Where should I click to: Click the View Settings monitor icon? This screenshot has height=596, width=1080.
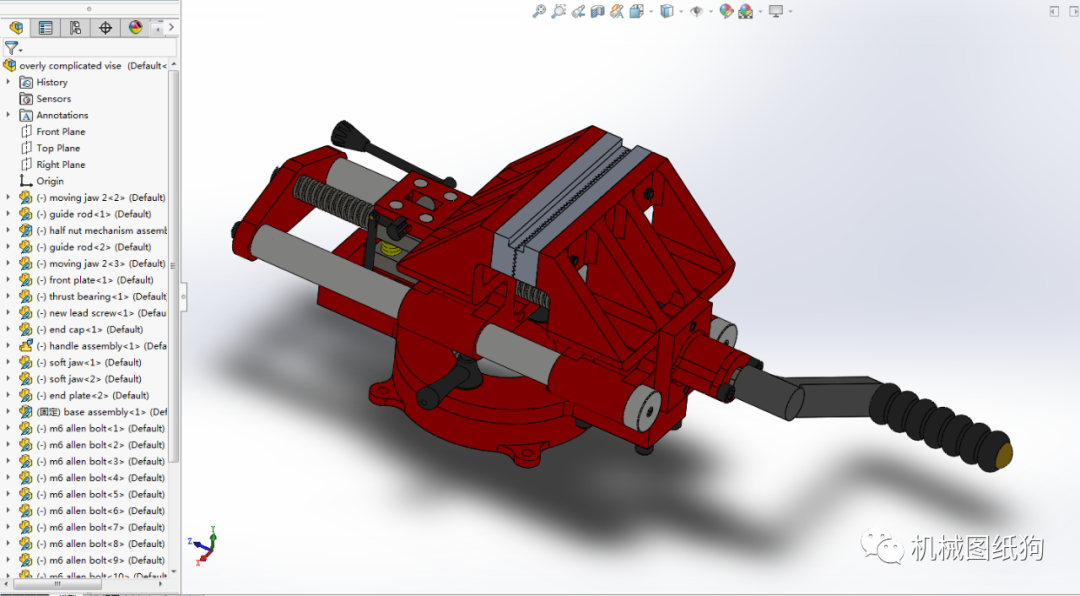tap(775, 10)
